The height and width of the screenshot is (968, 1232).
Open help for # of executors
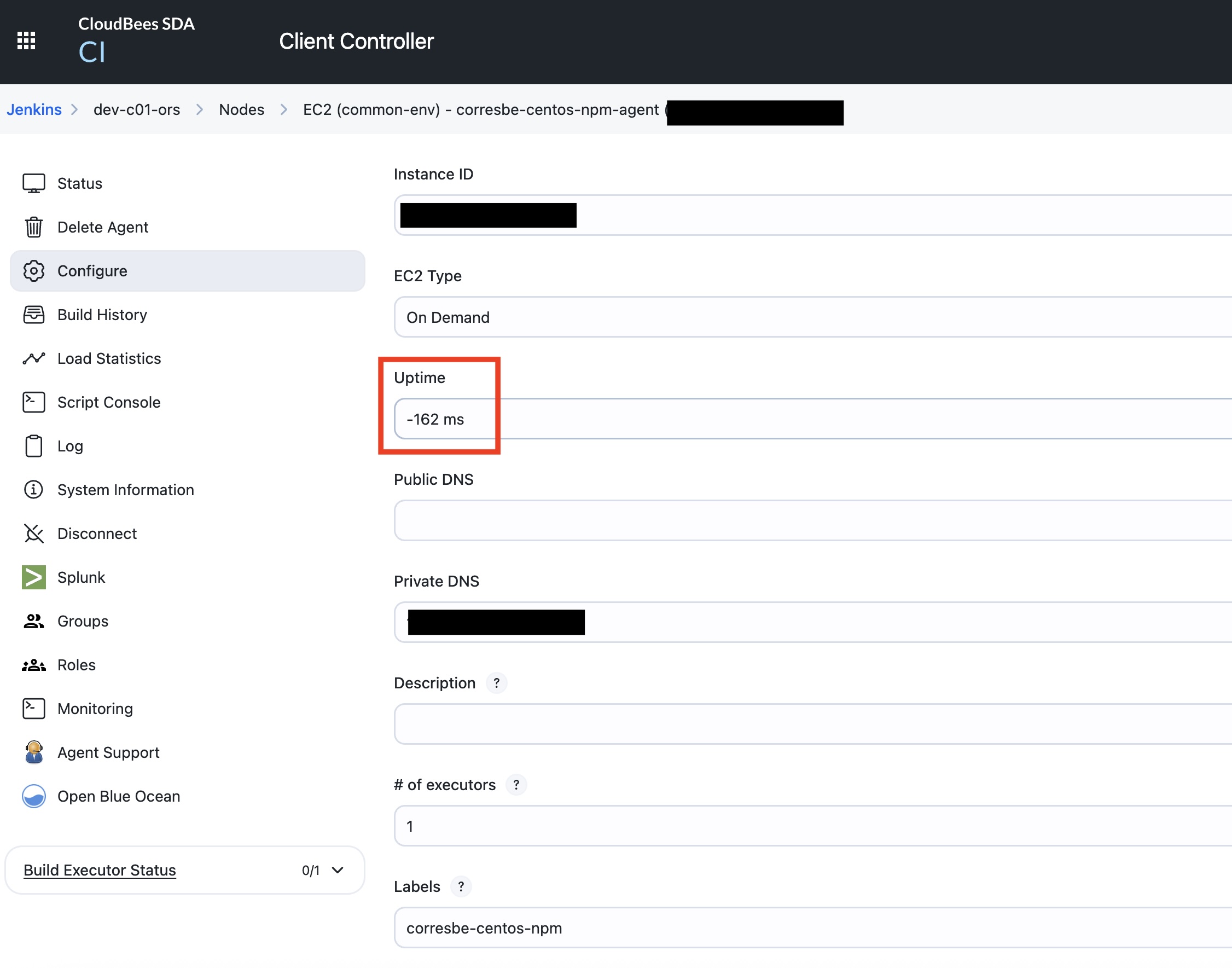[x=516, y=785]
